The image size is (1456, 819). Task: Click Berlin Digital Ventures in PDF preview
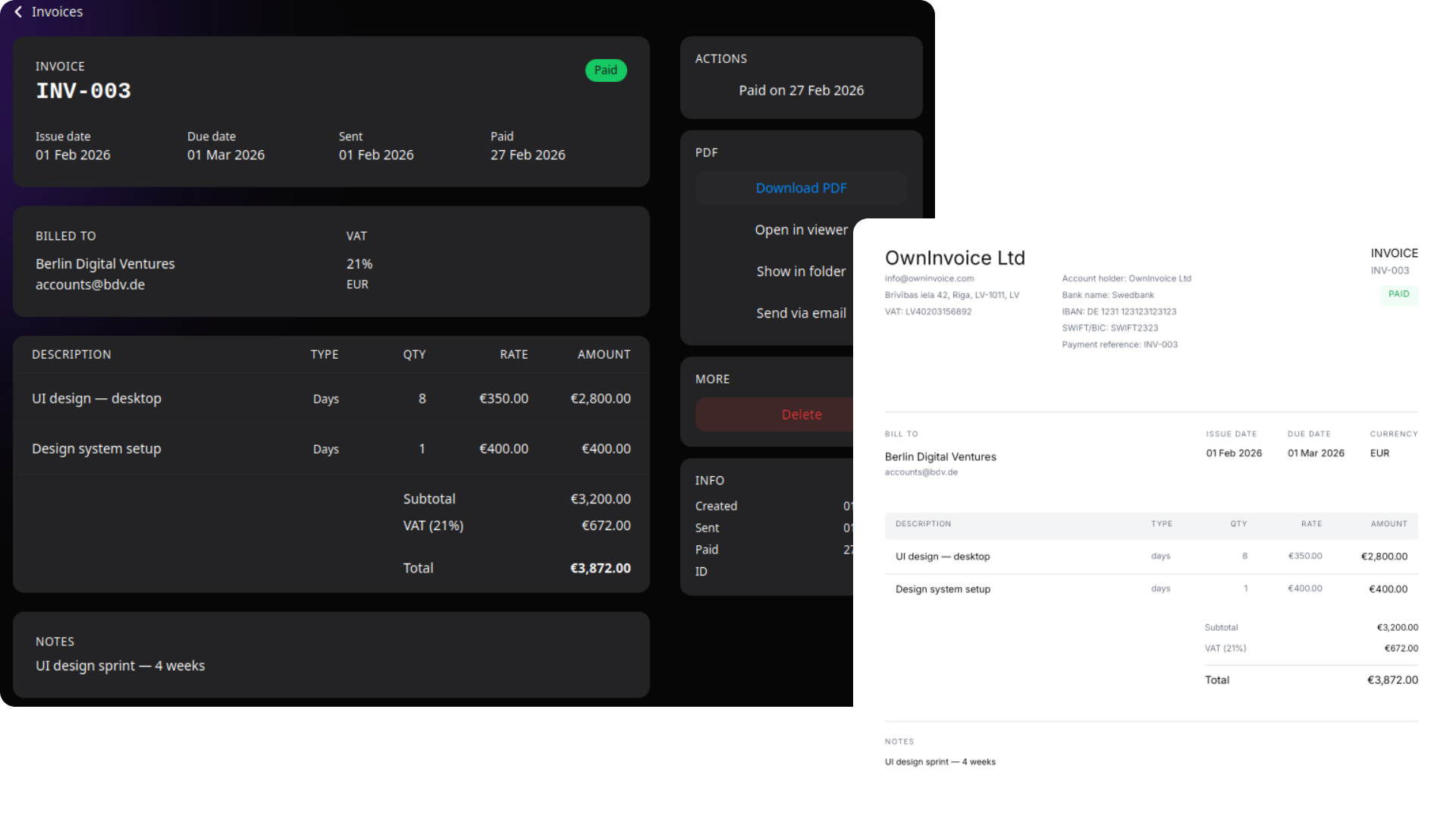tap(940, 457)
